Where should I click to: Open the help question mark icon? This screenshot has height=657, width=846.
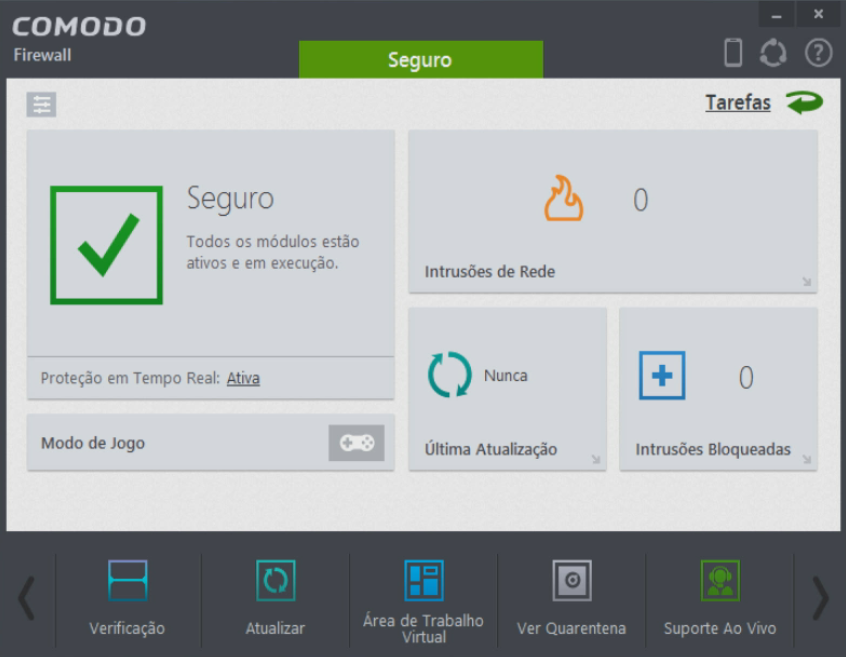click(x=818, y=53)
